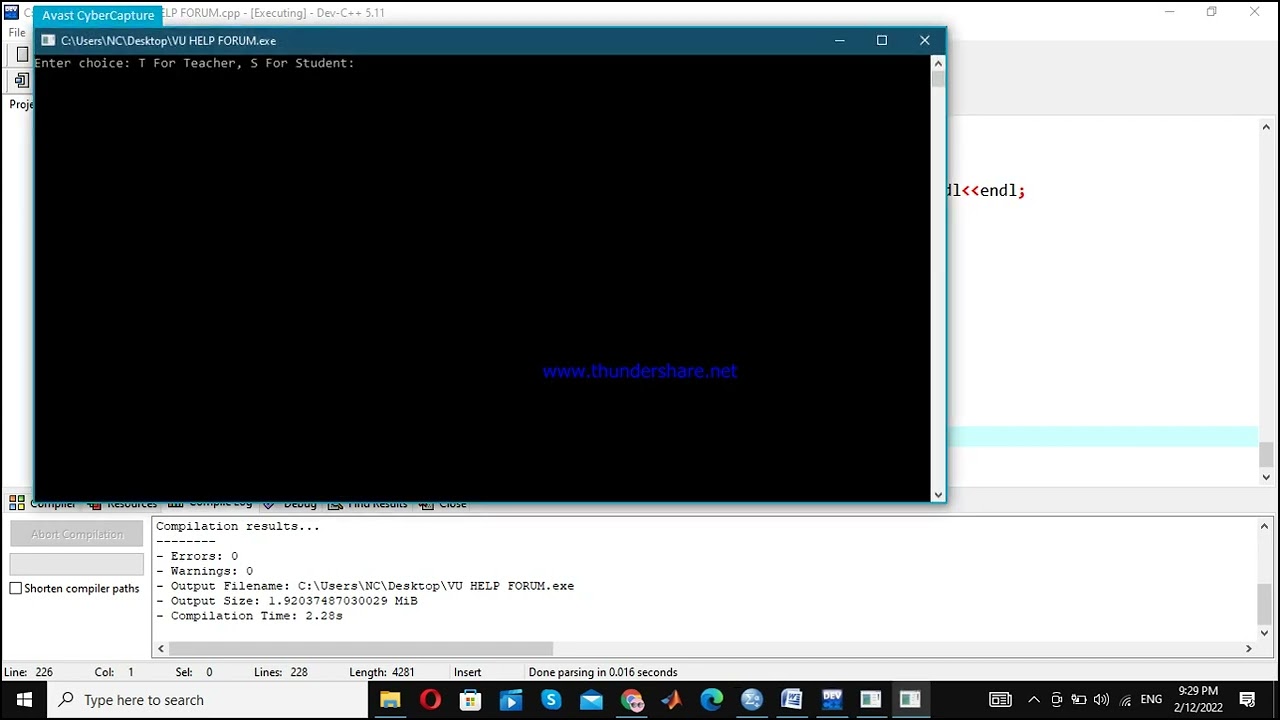Click 'Warnings: 0' line in log
The height and width of the screenshot is (720, 1280).
click(x=204, y=571)
